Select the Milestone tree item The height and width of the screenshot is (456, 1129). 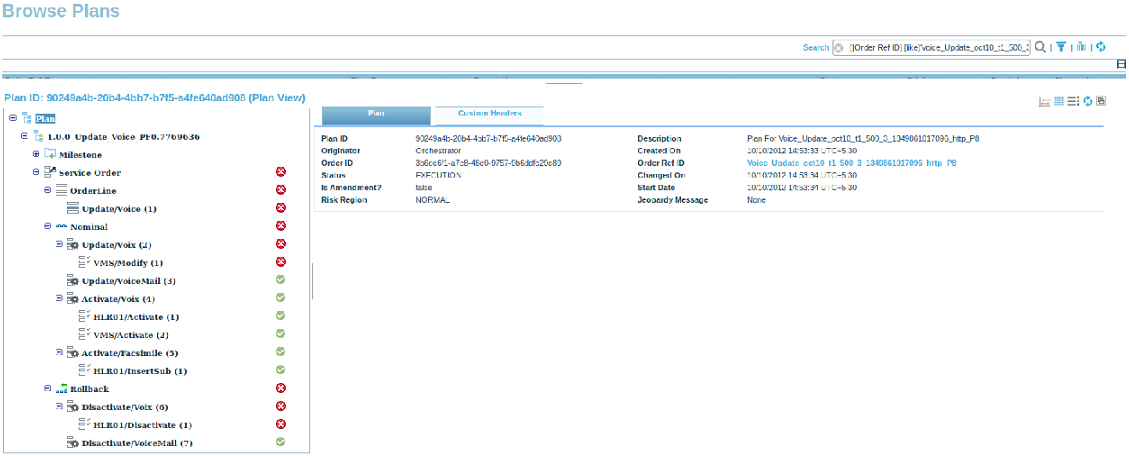[x=80, y=154]
